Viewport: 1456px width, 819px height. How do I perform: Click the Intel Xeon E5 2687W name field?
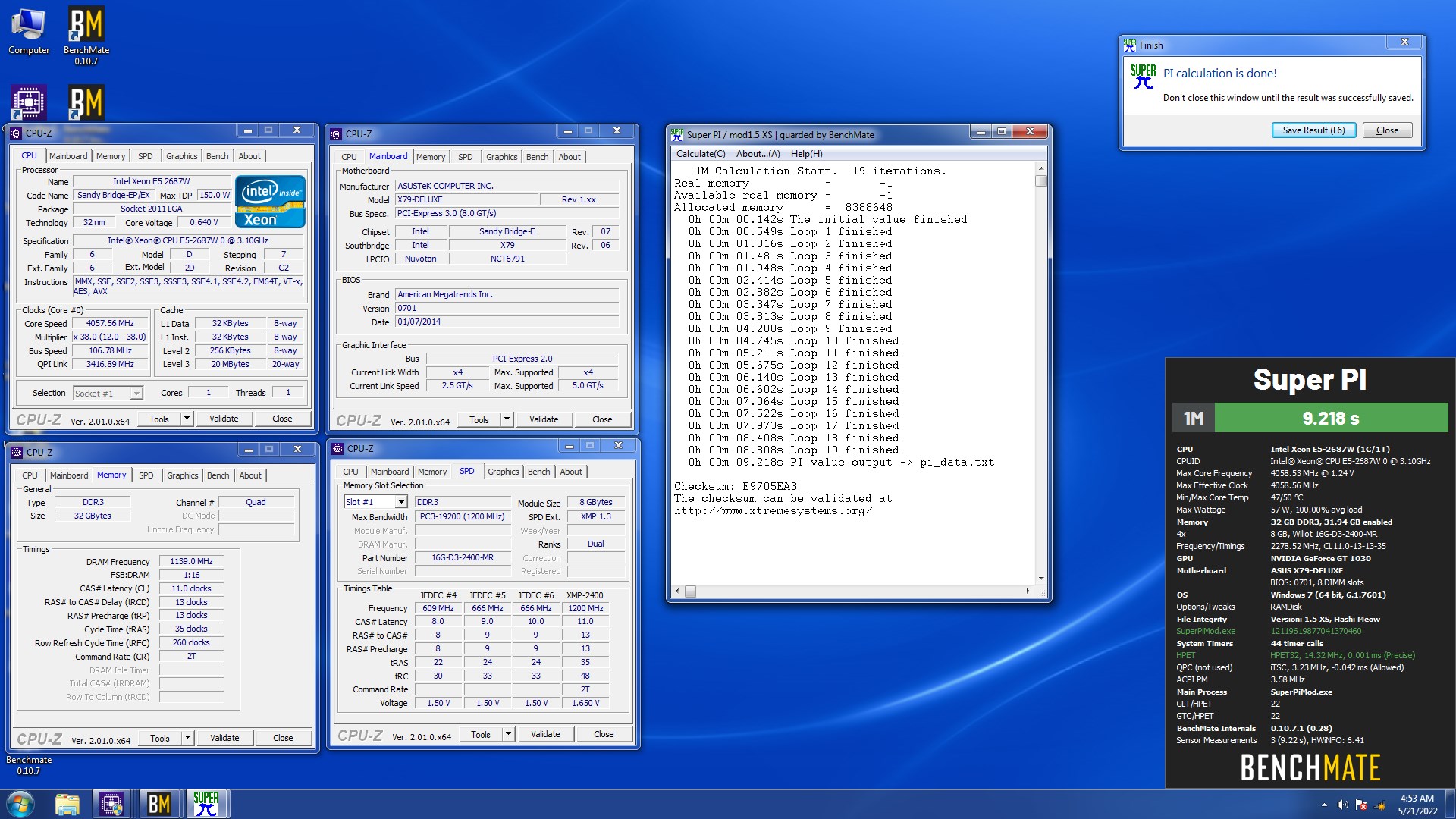click(x=152, y=181)
